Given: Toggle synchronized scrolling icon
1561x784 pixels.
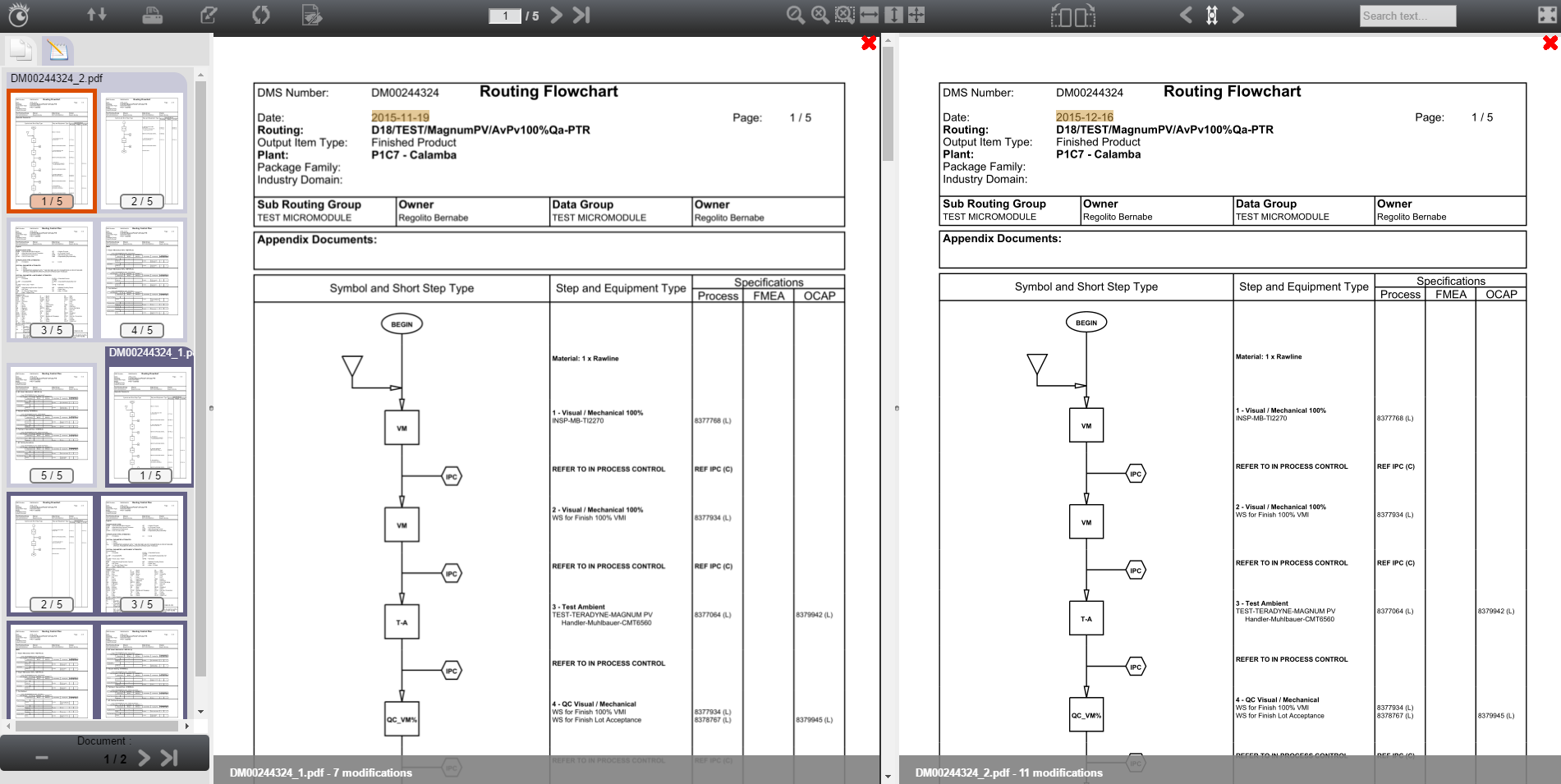Looking at the screenshot, I should pos(1212,15).
